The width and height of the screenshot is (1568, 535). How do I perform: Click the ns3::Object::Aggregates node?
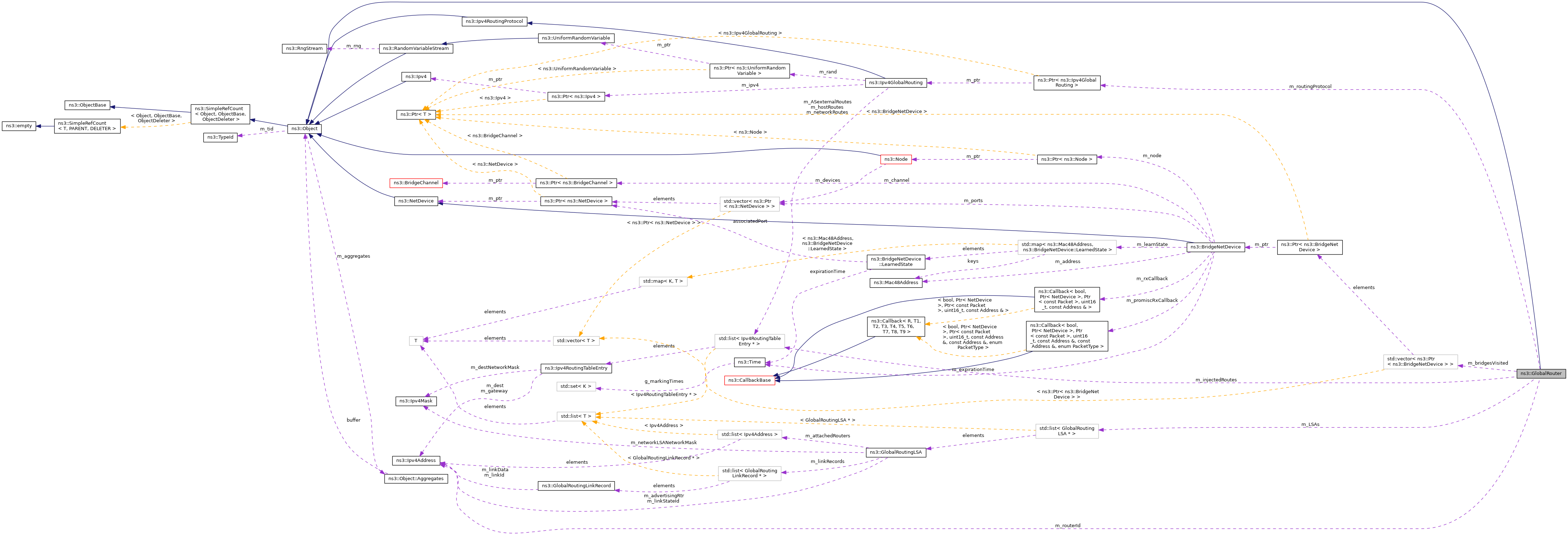[x=416, y=479]
